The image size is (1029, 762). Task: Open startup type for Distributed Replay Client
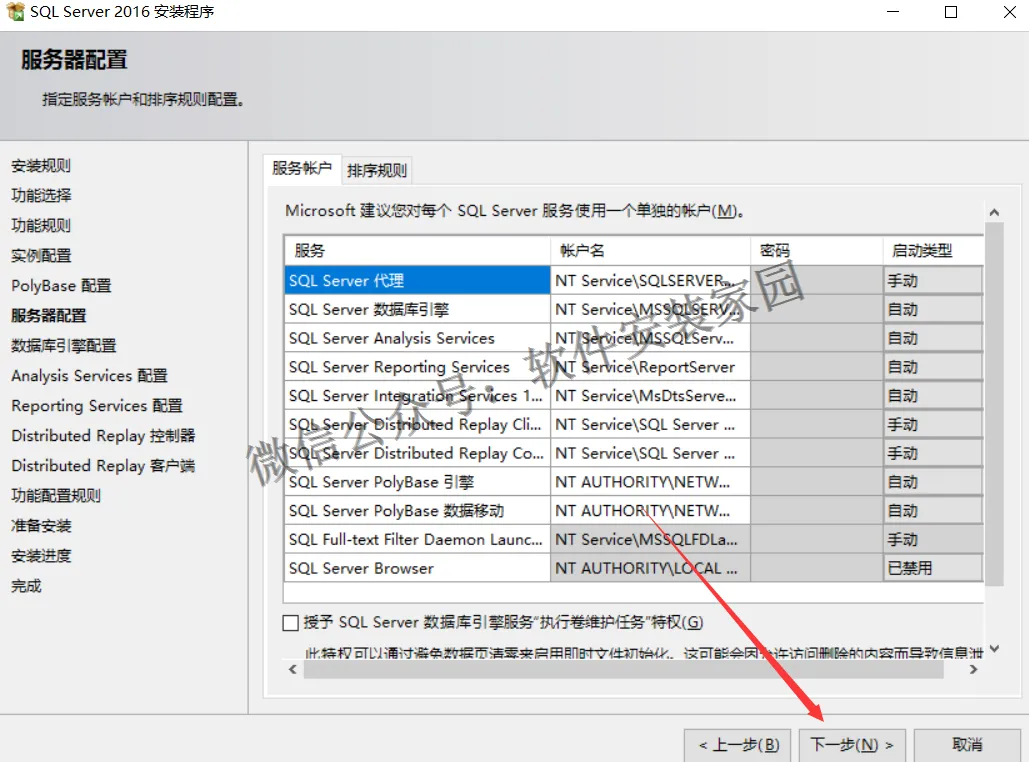[933, 425]
